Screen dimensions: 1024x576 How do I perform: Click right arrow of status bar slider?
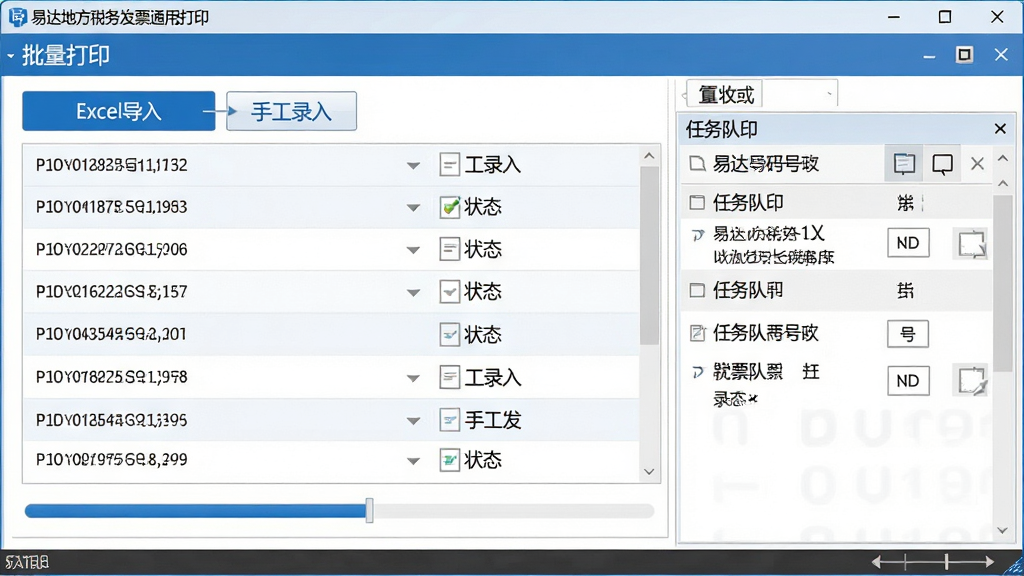[x=988, y=561]
